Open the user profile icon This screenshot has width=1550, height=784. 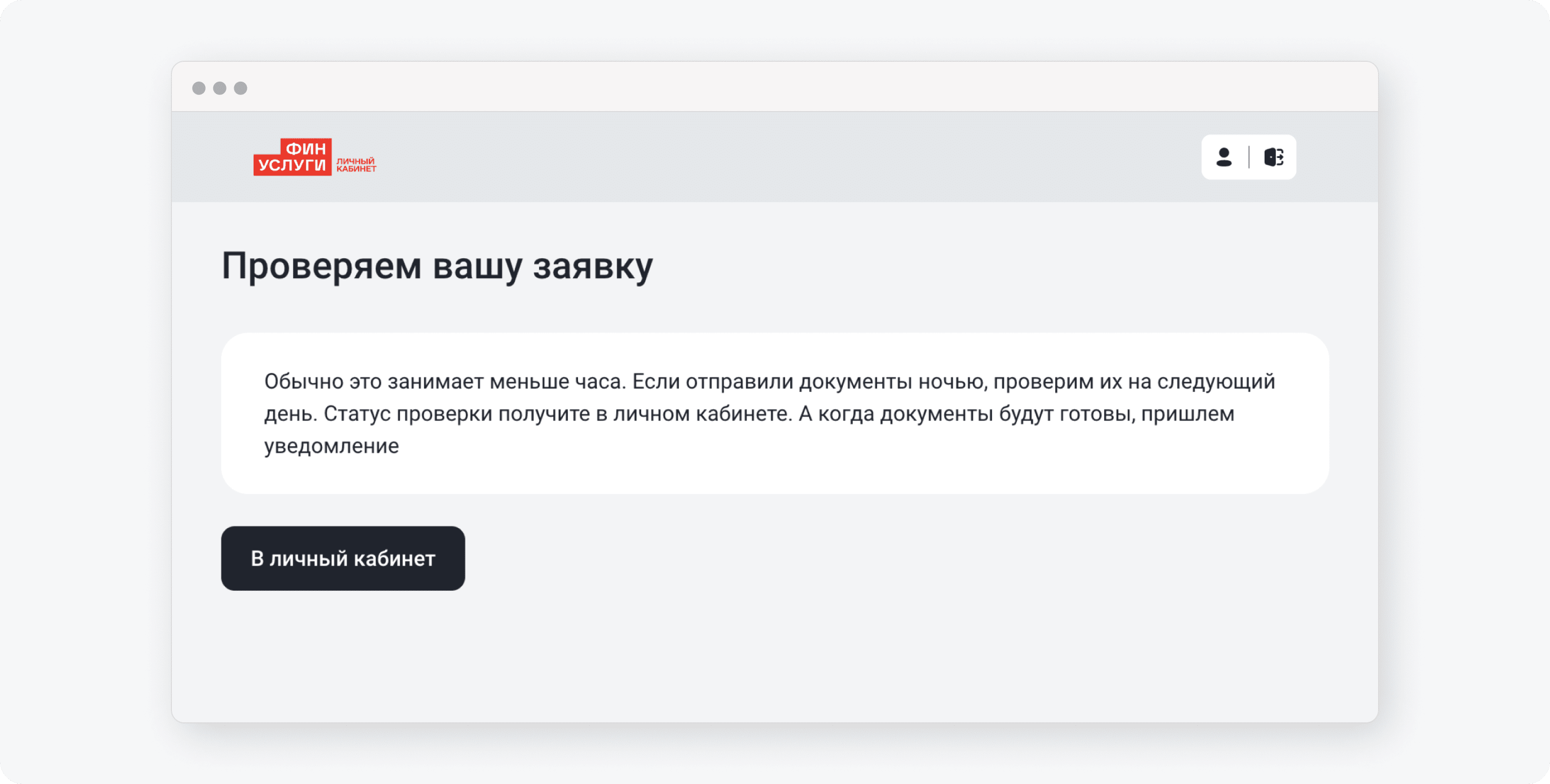coord(1223,157)
